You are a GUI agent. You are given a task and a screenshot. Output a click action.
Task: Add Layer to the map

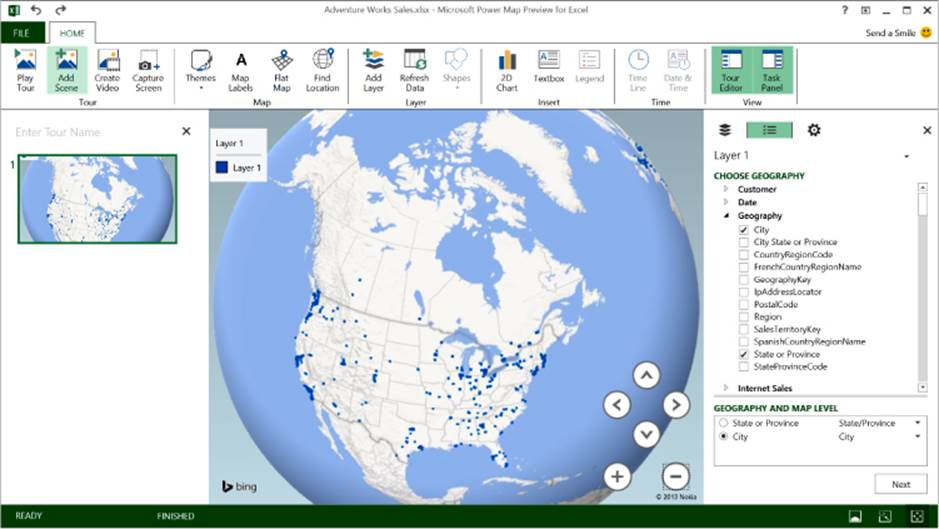(373, 71)
